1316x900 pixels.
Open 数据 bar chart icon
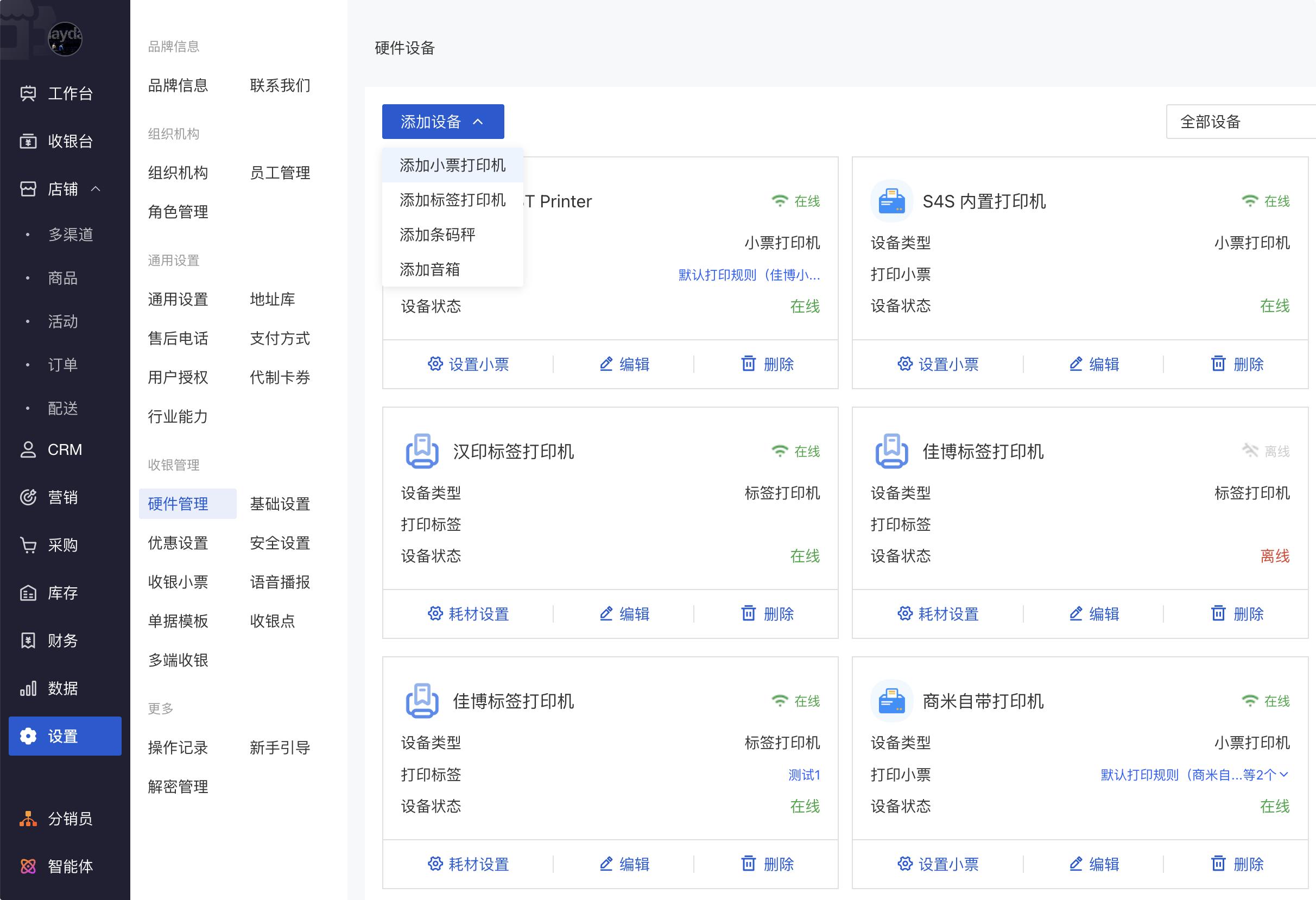pyautogui.click(x=28, y=688)
